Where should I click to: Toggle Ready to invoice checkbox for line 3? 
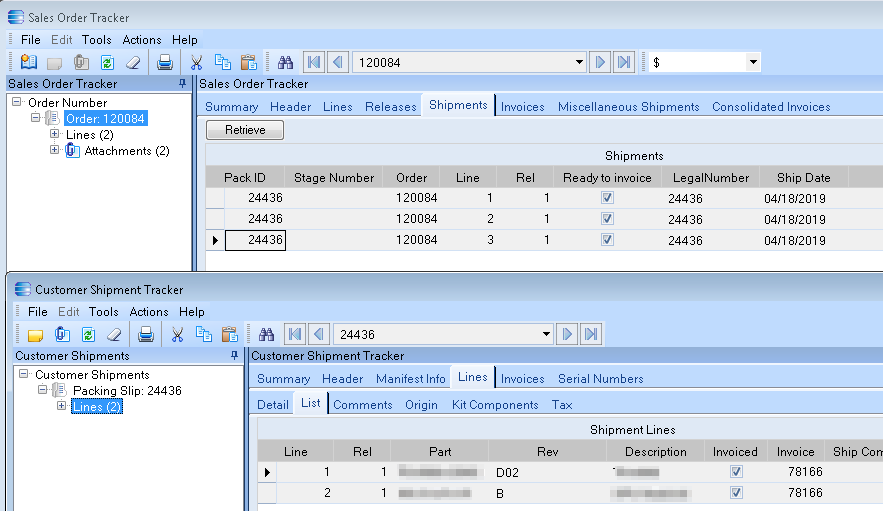(x=607, y=240)
